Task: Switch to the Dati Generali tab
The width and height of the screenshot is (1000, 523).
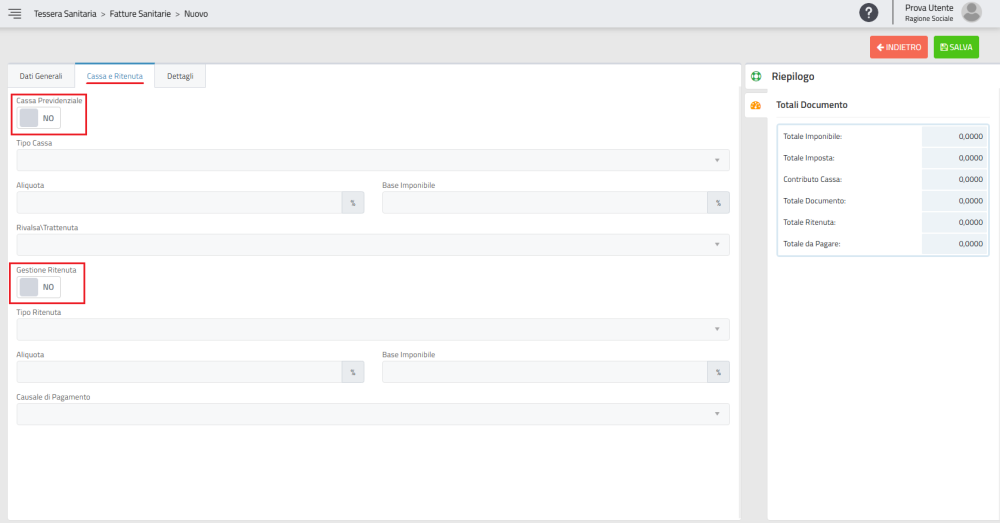Action: pyautogui.click(x=41, y=76)
